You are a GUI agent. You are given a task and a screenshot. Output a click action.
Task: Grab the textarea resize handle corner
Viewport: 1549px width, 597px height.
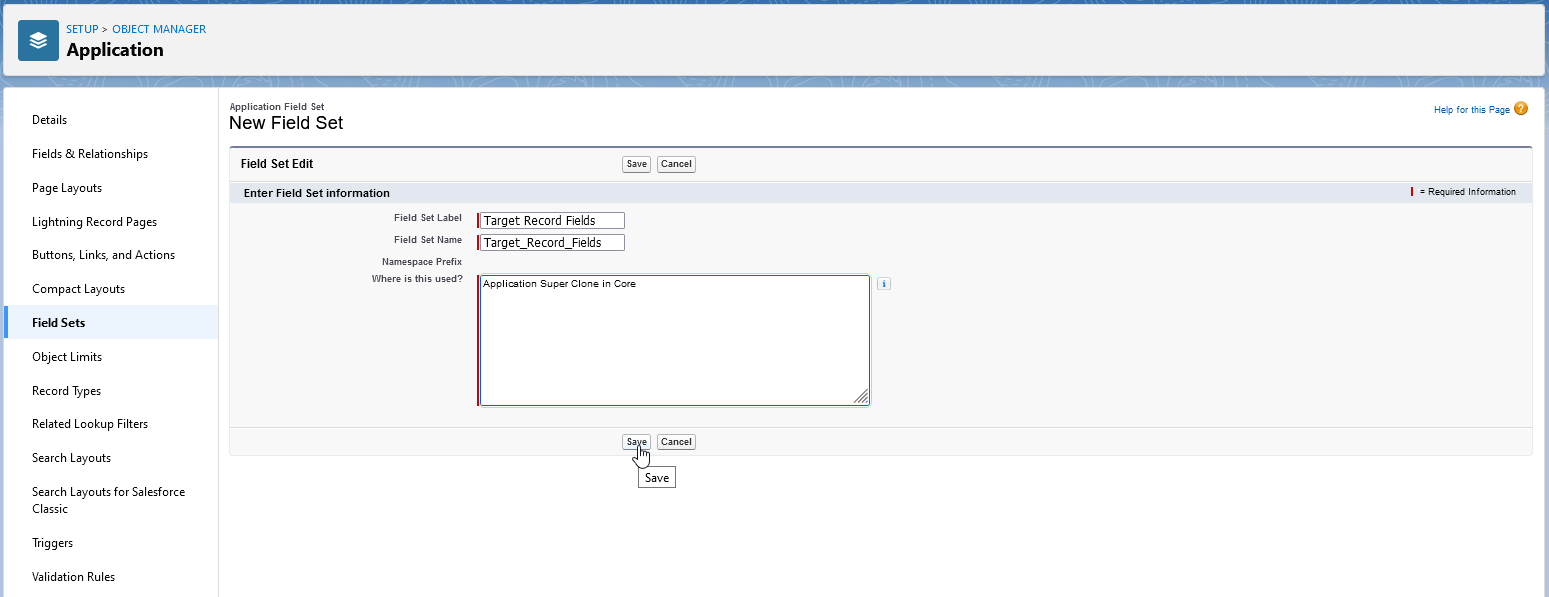861,397
